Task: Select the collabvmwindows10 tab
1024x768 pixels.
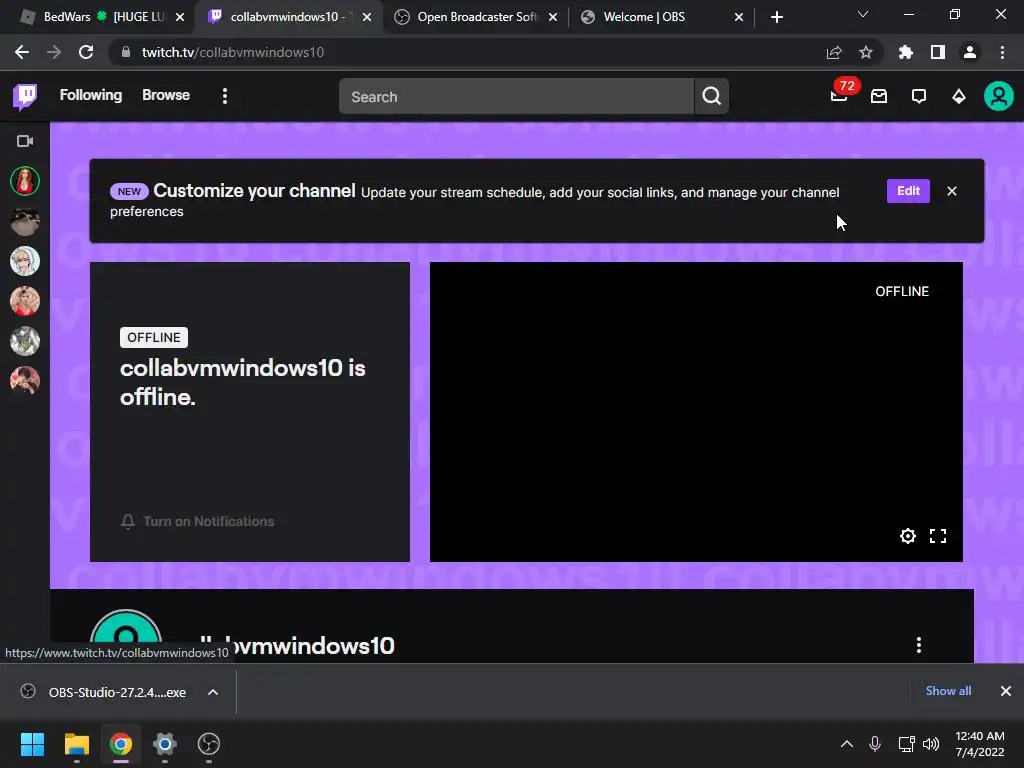Action: [289, 17]
